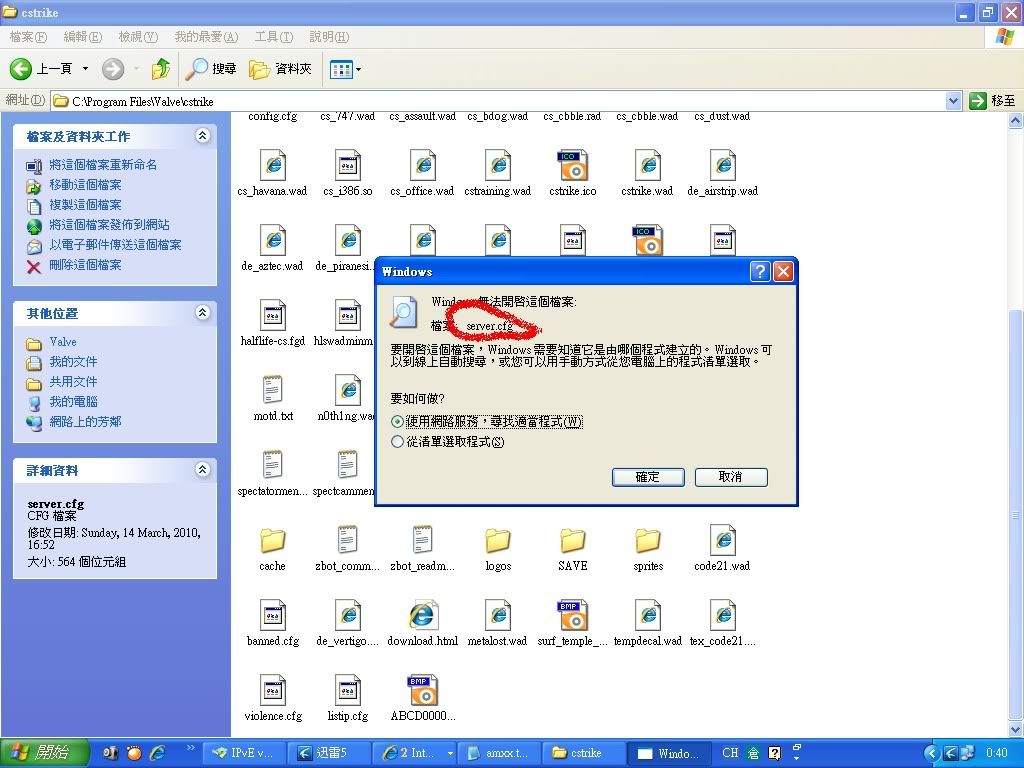Click the 取消 button in dialog
1024x768 pixels.
click(x=731, y=477)
